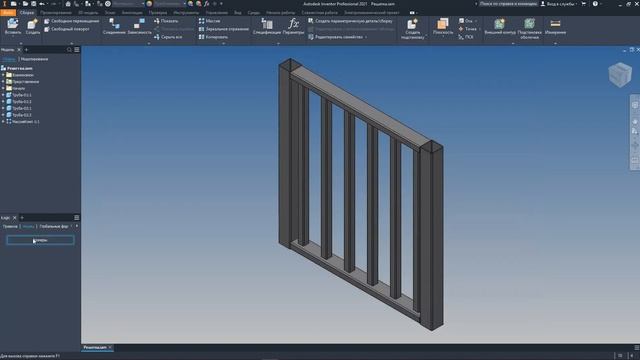The height and width of the screenshot is (360, 640).
Task: Open Вход в службы account dropdown
Action: coord(559,4)
